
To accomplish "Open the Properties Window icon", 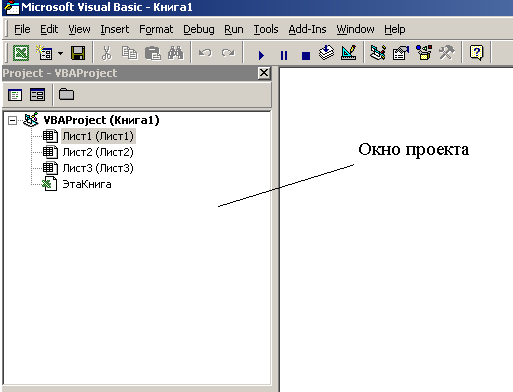I will point(401,53).
